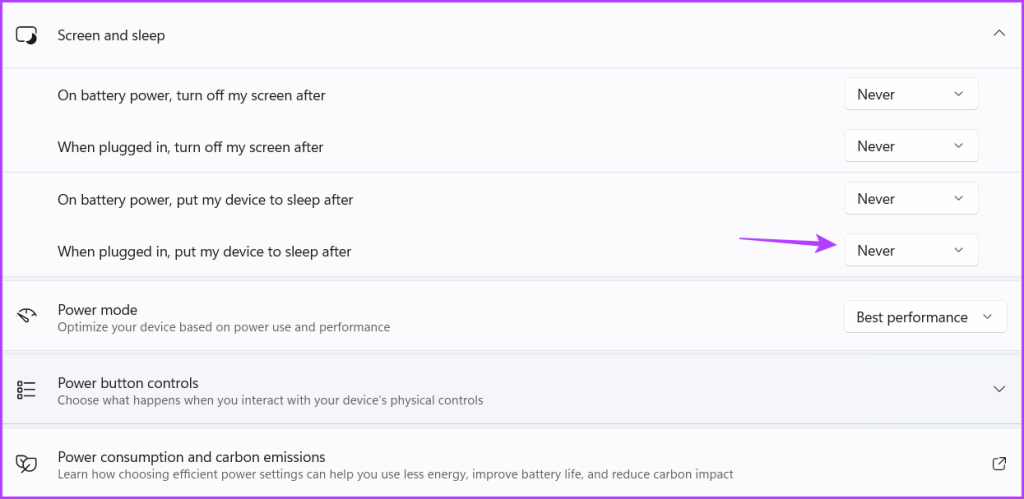Open plugged in sleep time dropdown

tap(911, 250)
